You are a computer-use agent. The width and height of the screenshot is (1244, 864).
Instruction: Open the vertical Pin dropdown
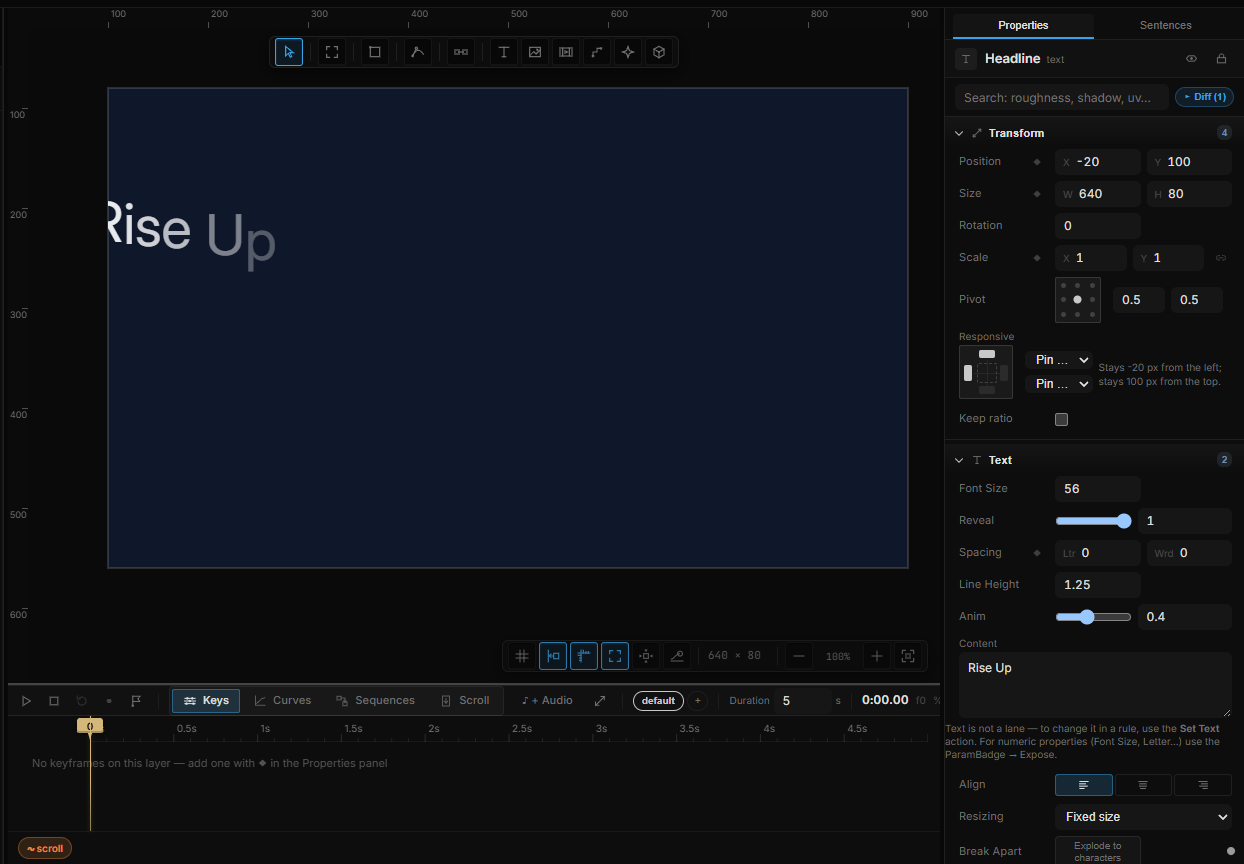tap(1059, 384)
